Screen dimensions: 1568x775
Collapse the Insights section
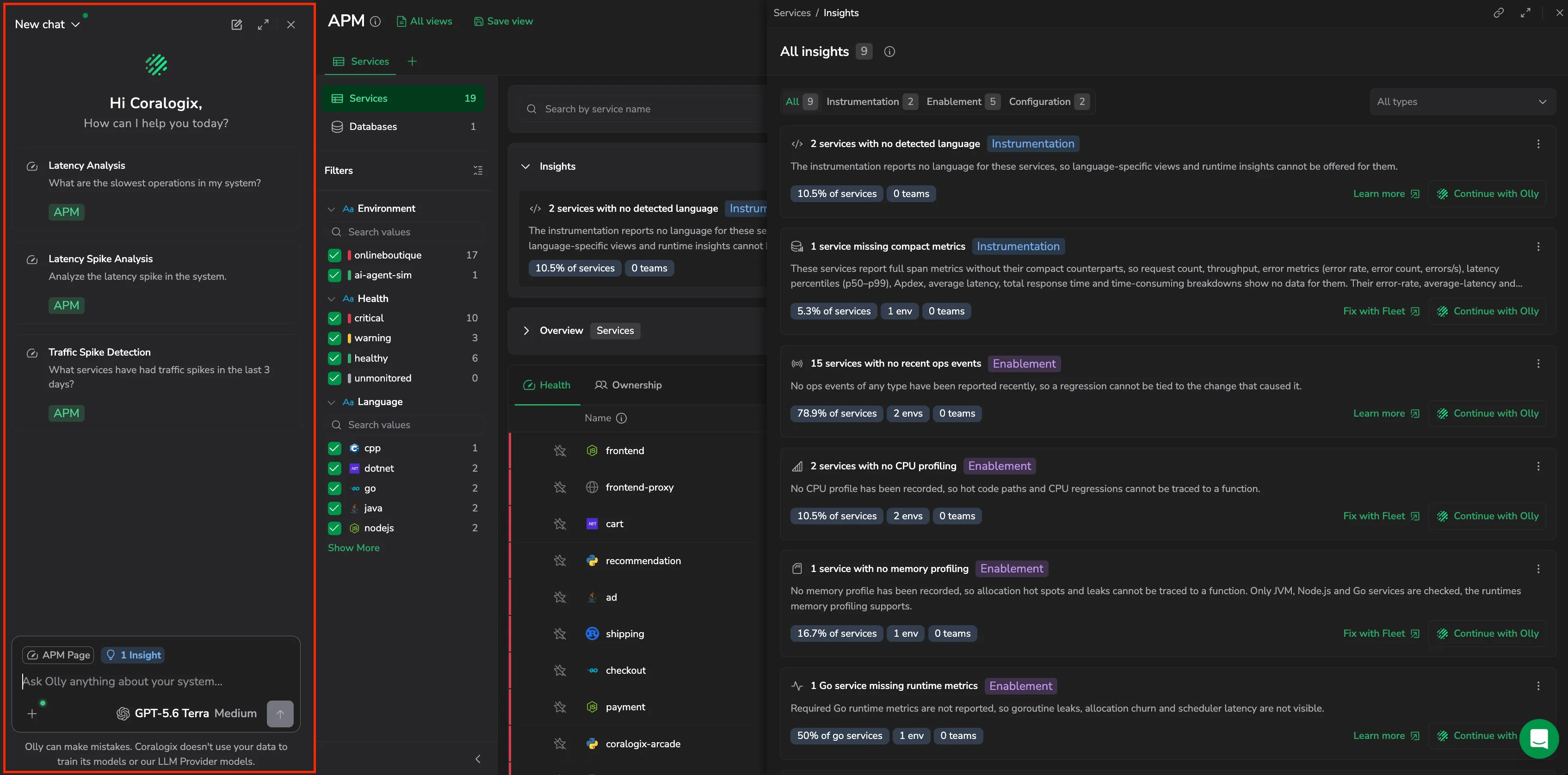pyautogui.click(x=525, y=166)
